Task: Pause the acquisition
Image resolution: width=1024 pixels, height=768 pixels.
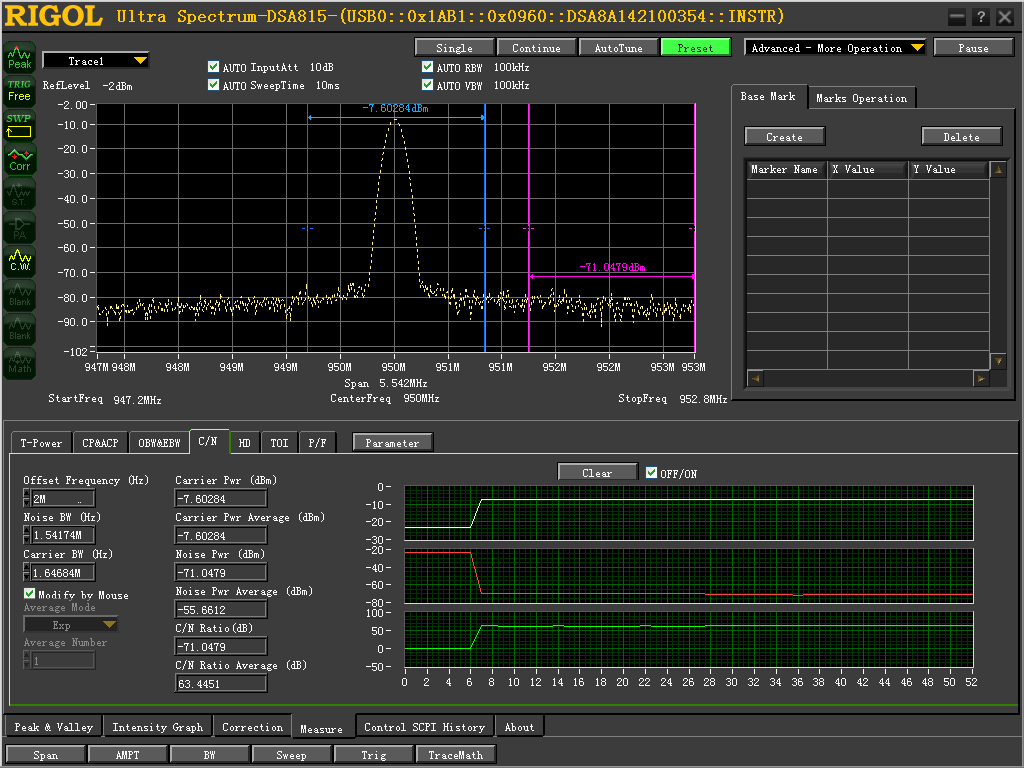Action: [973, 48]
